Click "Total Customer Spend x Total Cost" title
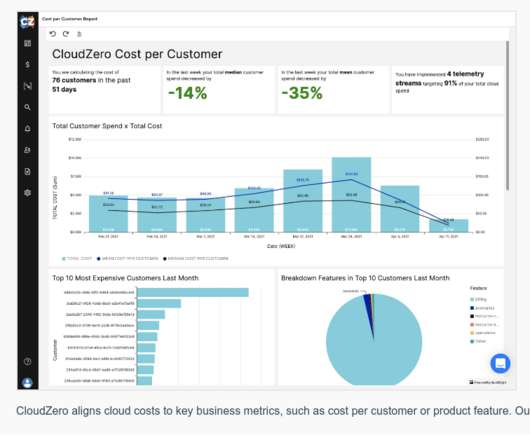Screen dimensions: 530x442 (107, 126)
